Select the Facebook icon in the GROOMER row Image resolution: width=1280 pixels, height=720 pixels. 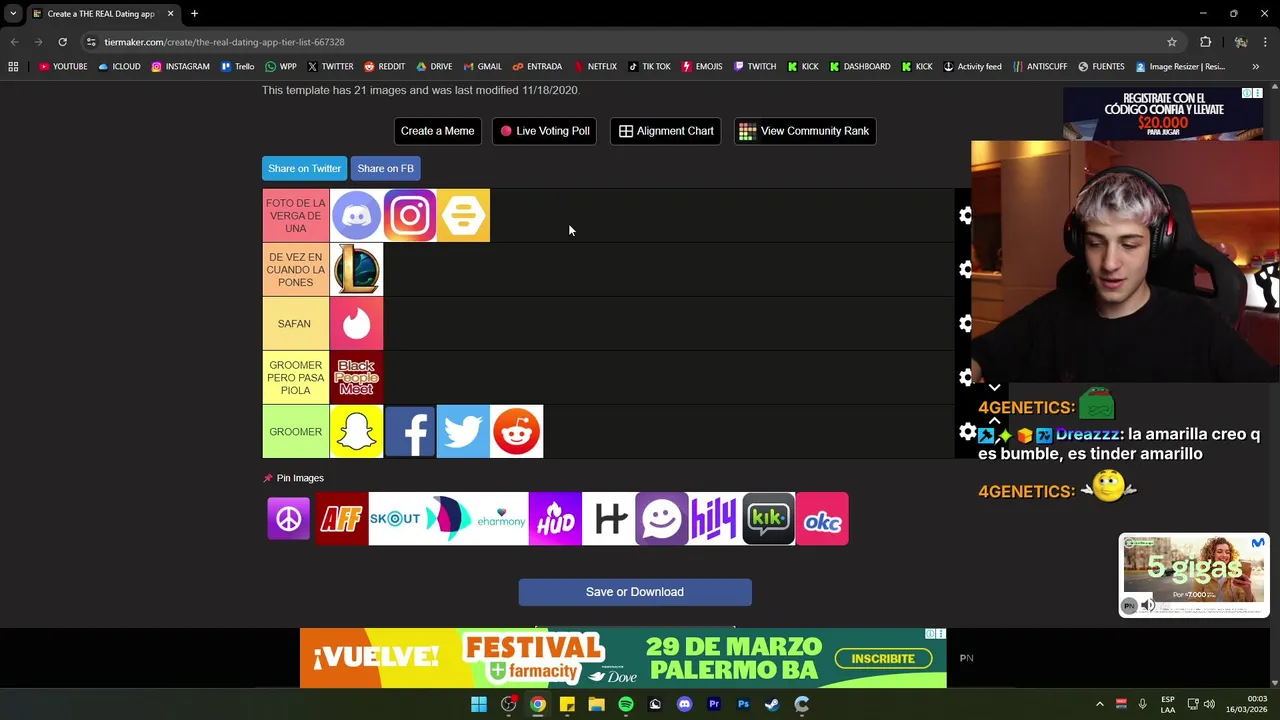pos(410,431)
